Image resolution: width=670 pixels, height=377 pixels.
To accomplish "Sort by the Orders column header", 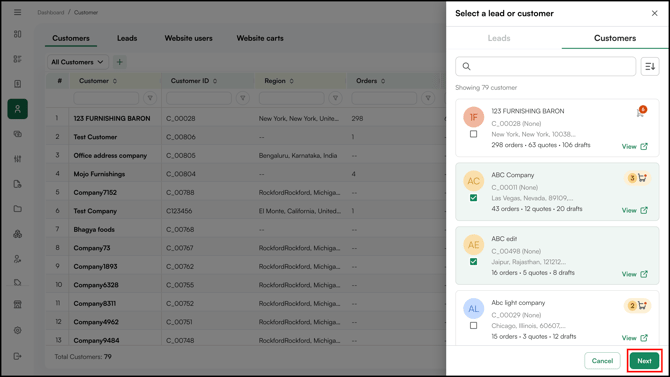I will (x=370, y=81).
